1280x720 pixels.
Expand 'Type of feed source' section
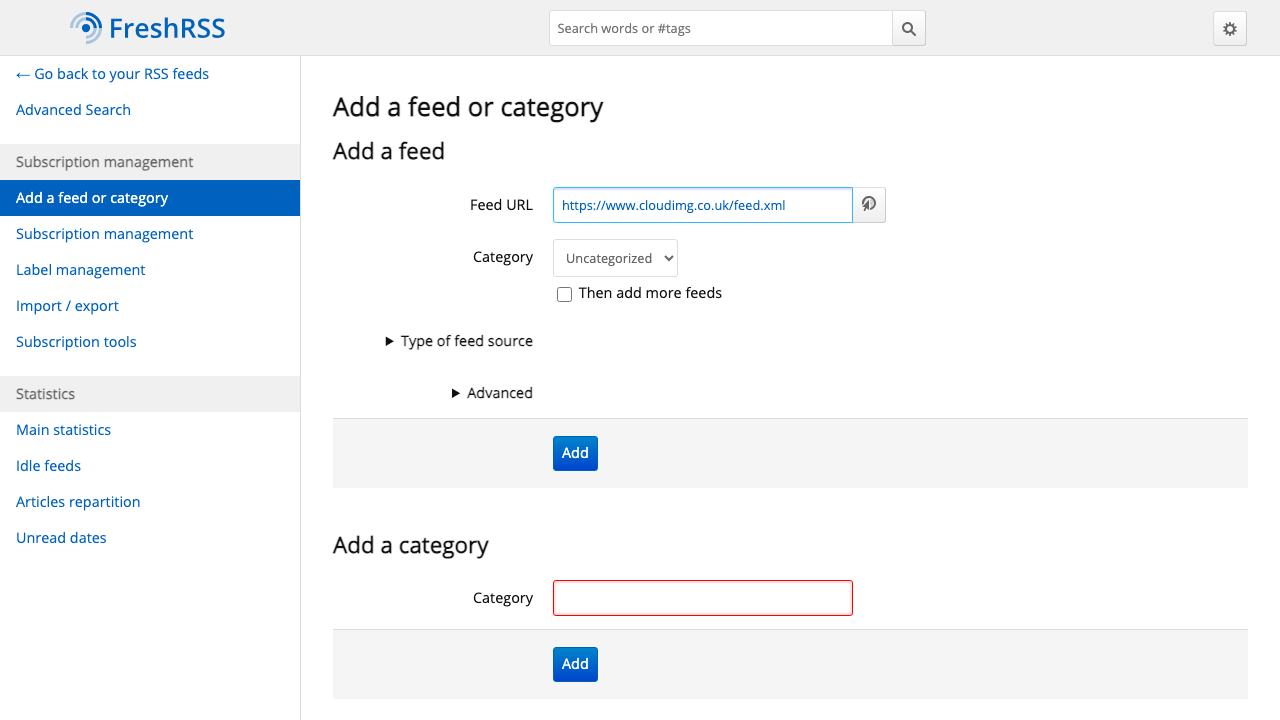click(459, 341)
